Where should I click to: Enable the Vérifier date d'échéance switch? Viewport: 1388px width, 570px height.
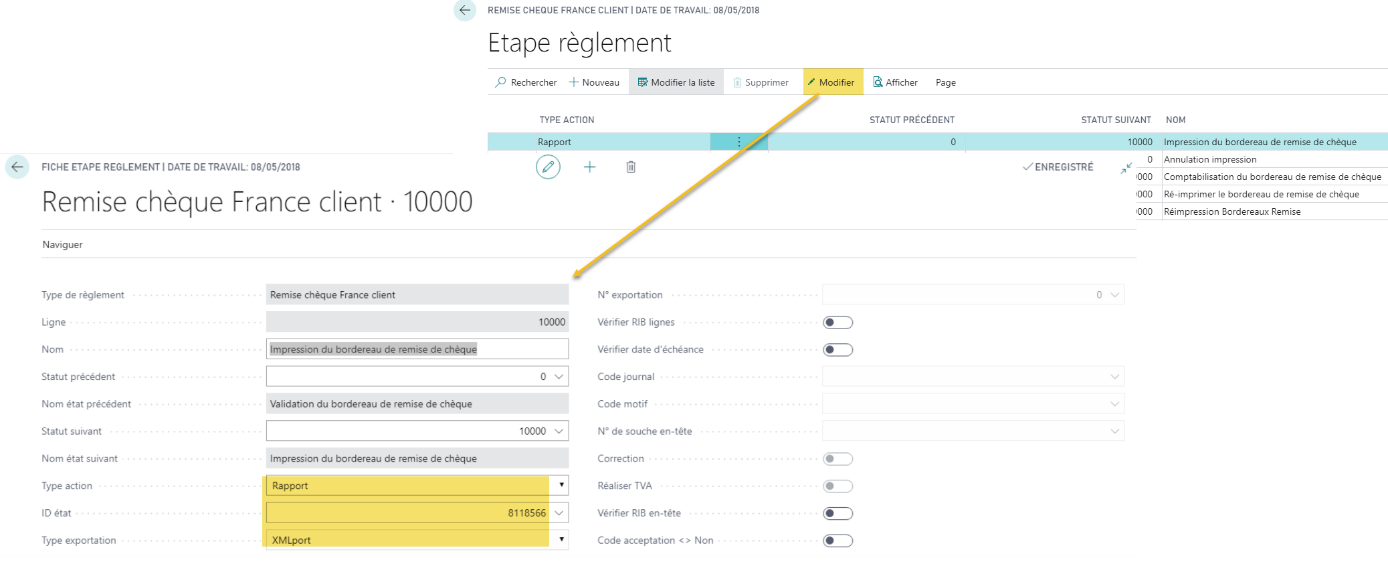tap(837, 350)
